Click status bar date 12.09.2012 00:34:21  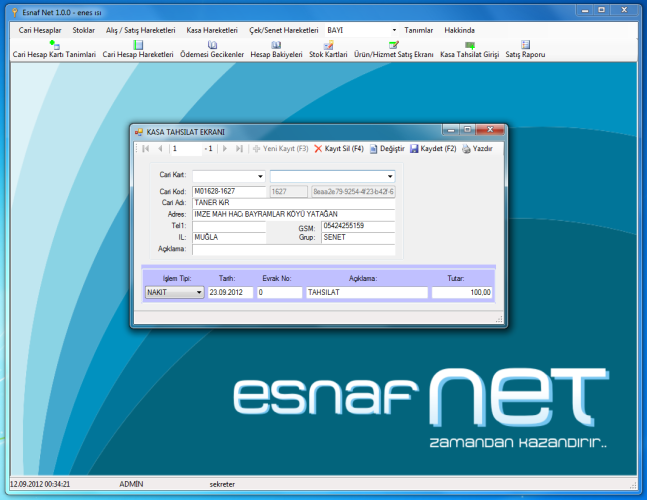[40, 484]
